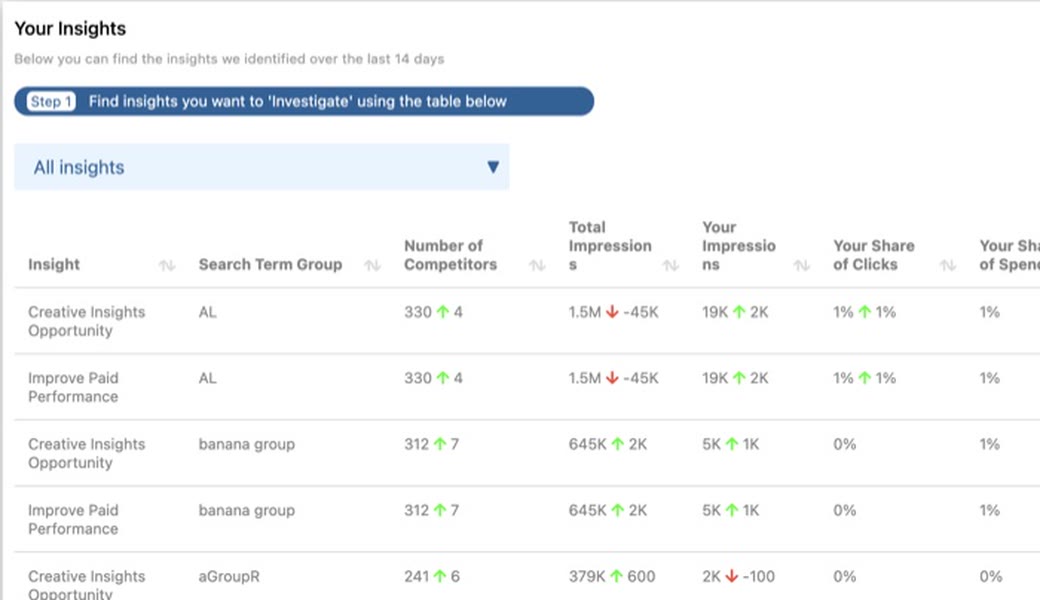
Task: Click 1% share of clicks in Improve Paid AL row
Action: (x=843, y=379)
